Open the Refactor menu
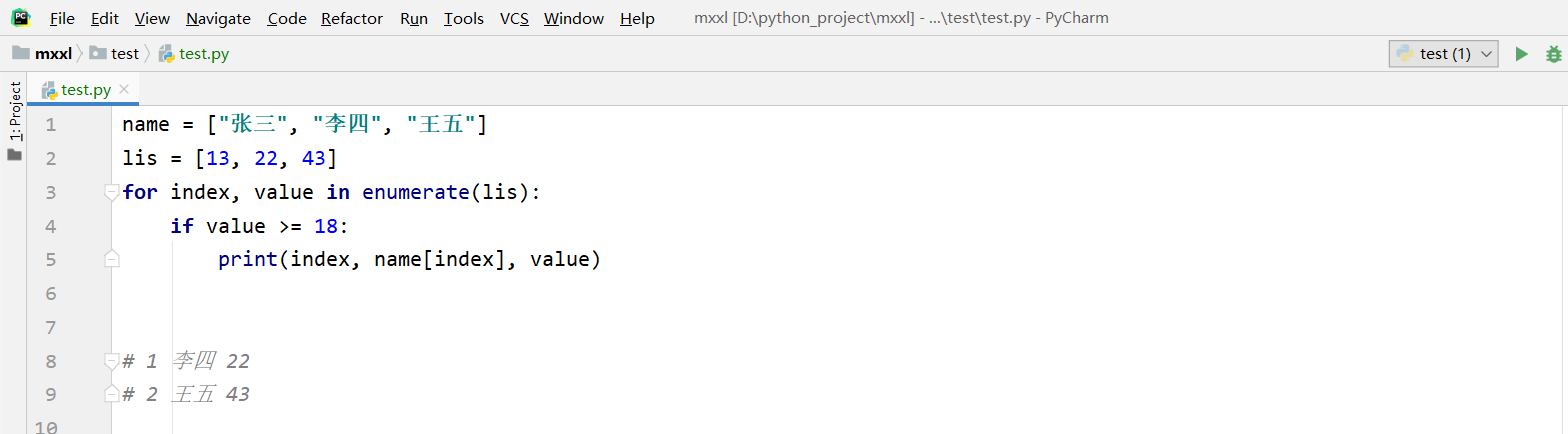 tap(352, 18)
